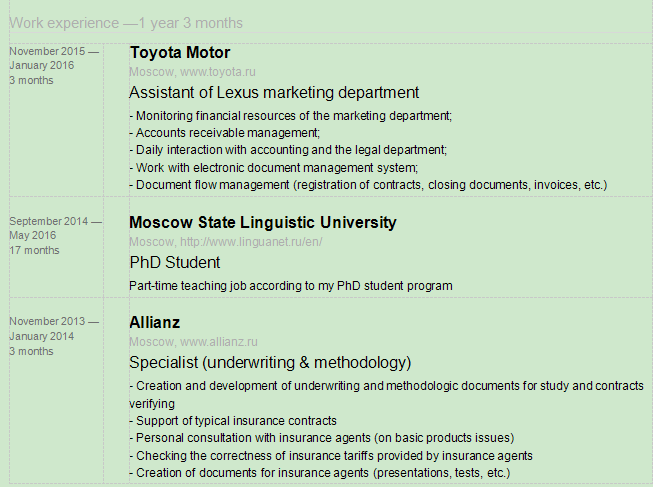Image resolution: width=653 pixels, height=487 pixels.
Task: Click the Work experience section heading
Action: [x=126, y=23]
